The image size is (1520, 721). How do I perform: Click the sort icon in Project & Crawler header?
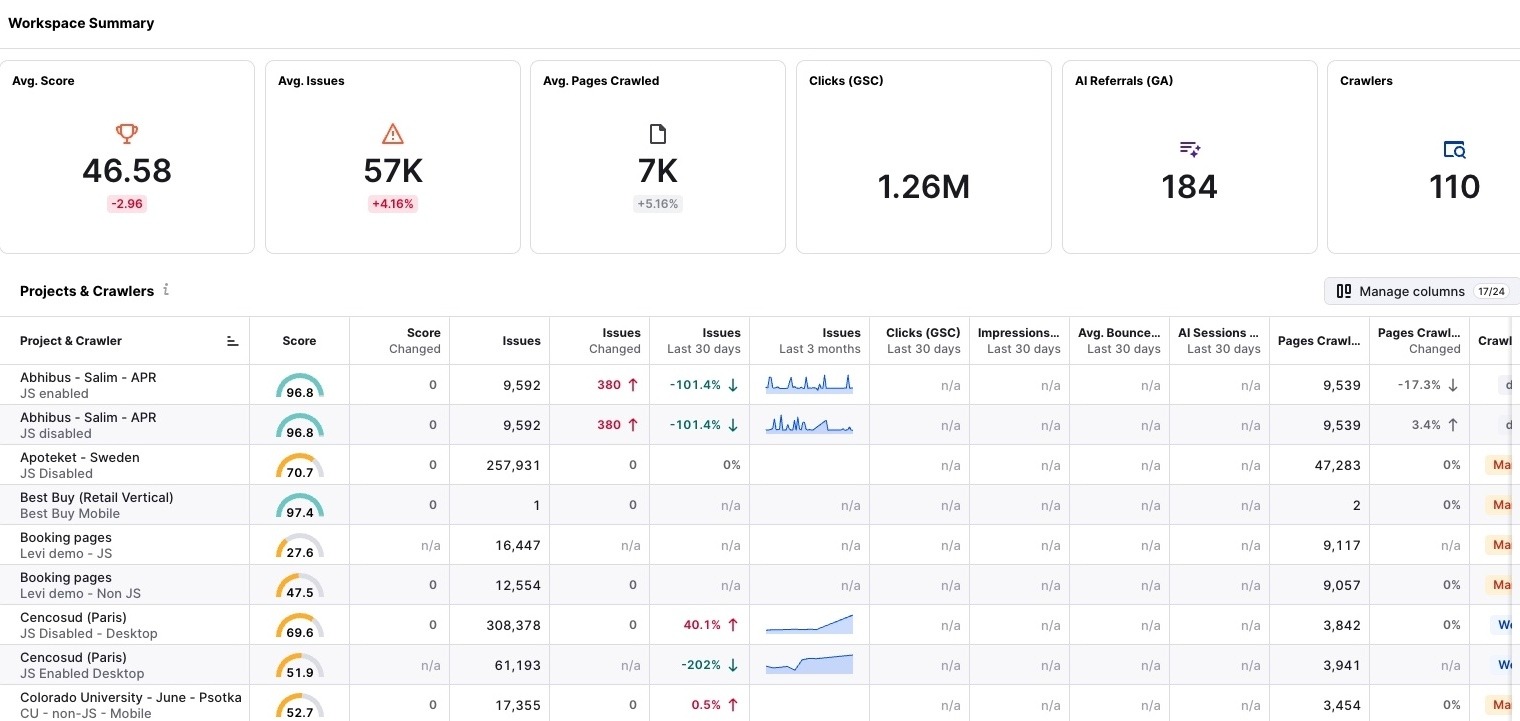pyautogui.click(x=233, y=341)
